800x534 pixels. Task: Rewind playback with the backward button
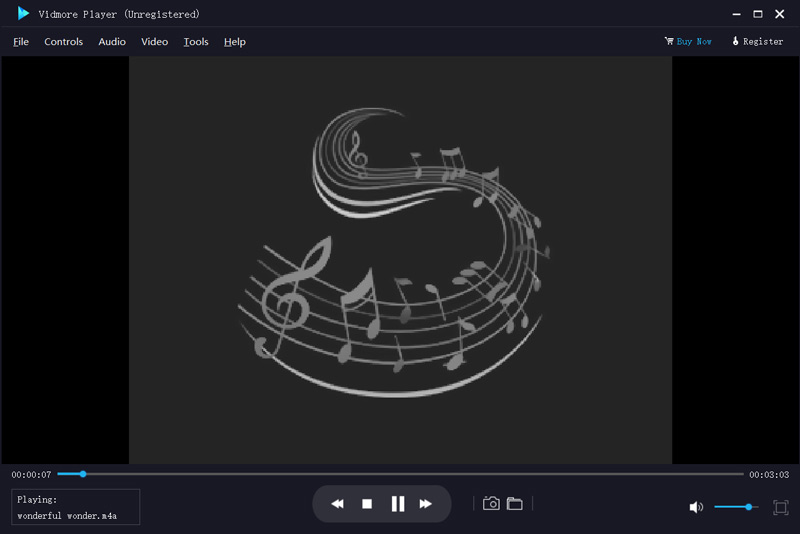338,504
